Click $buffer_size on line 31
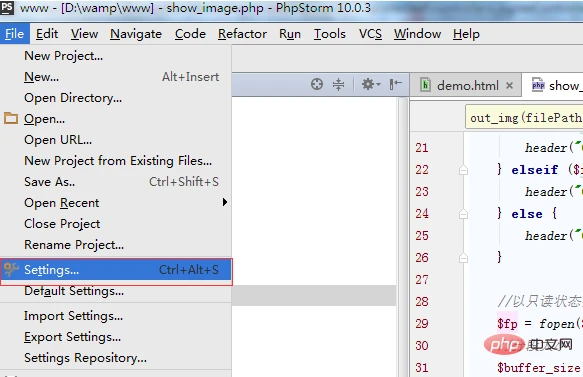Image resolution: width=583 pixels, height=377 pixels. coord(539,368)
